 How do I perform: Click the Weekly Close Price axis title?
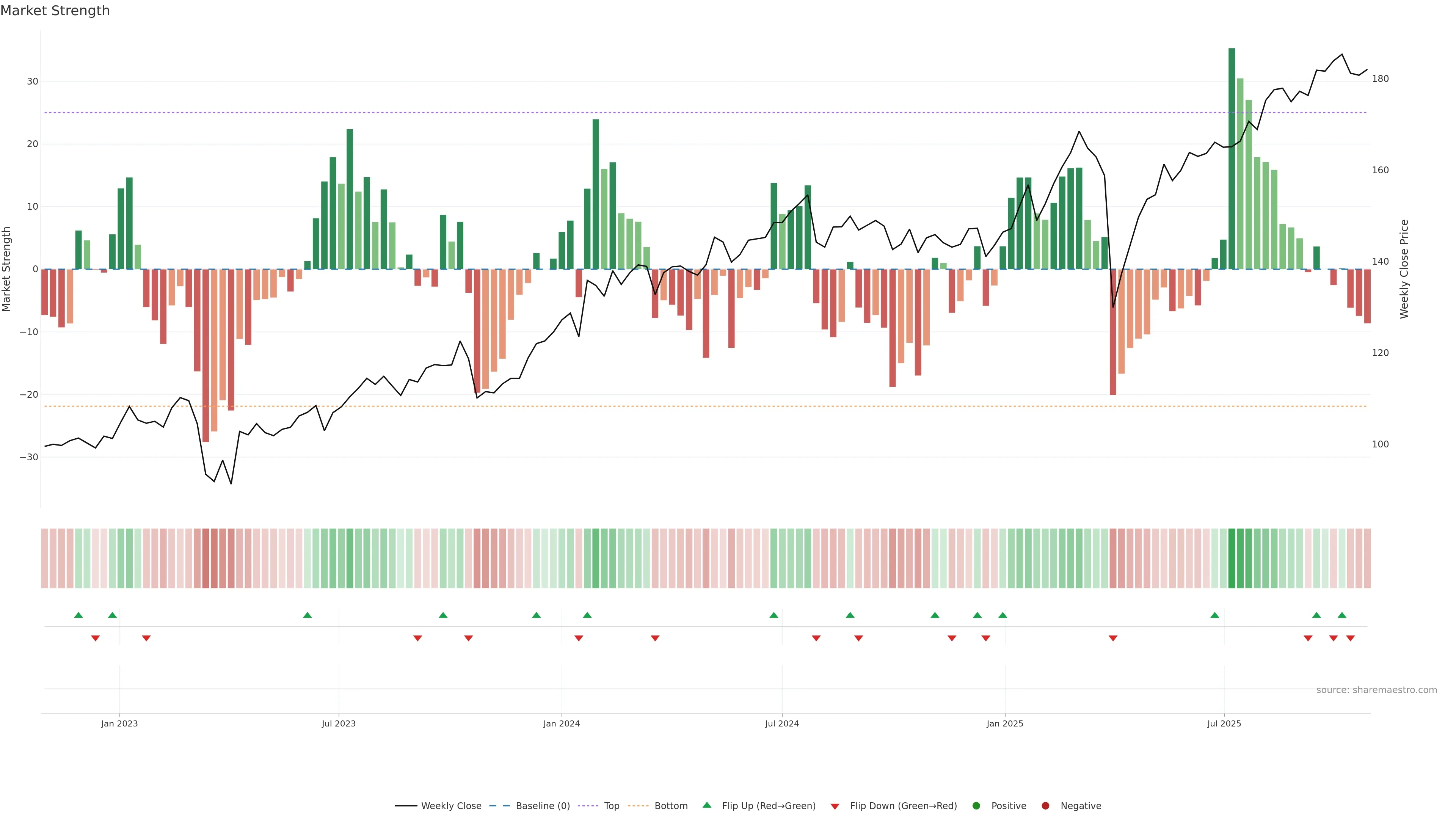pos(1404,269)
